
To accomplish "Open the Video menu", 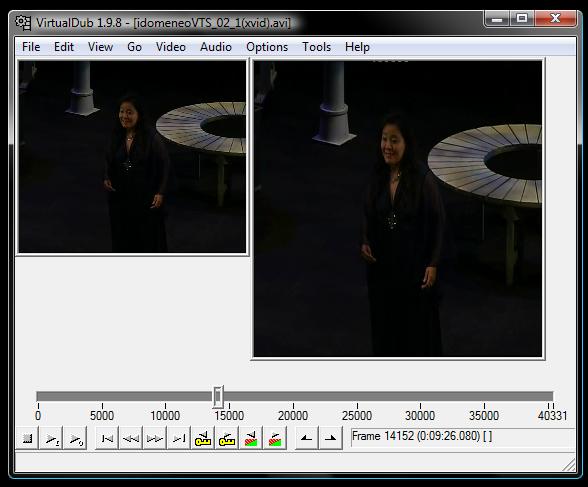I will point(171,47).
